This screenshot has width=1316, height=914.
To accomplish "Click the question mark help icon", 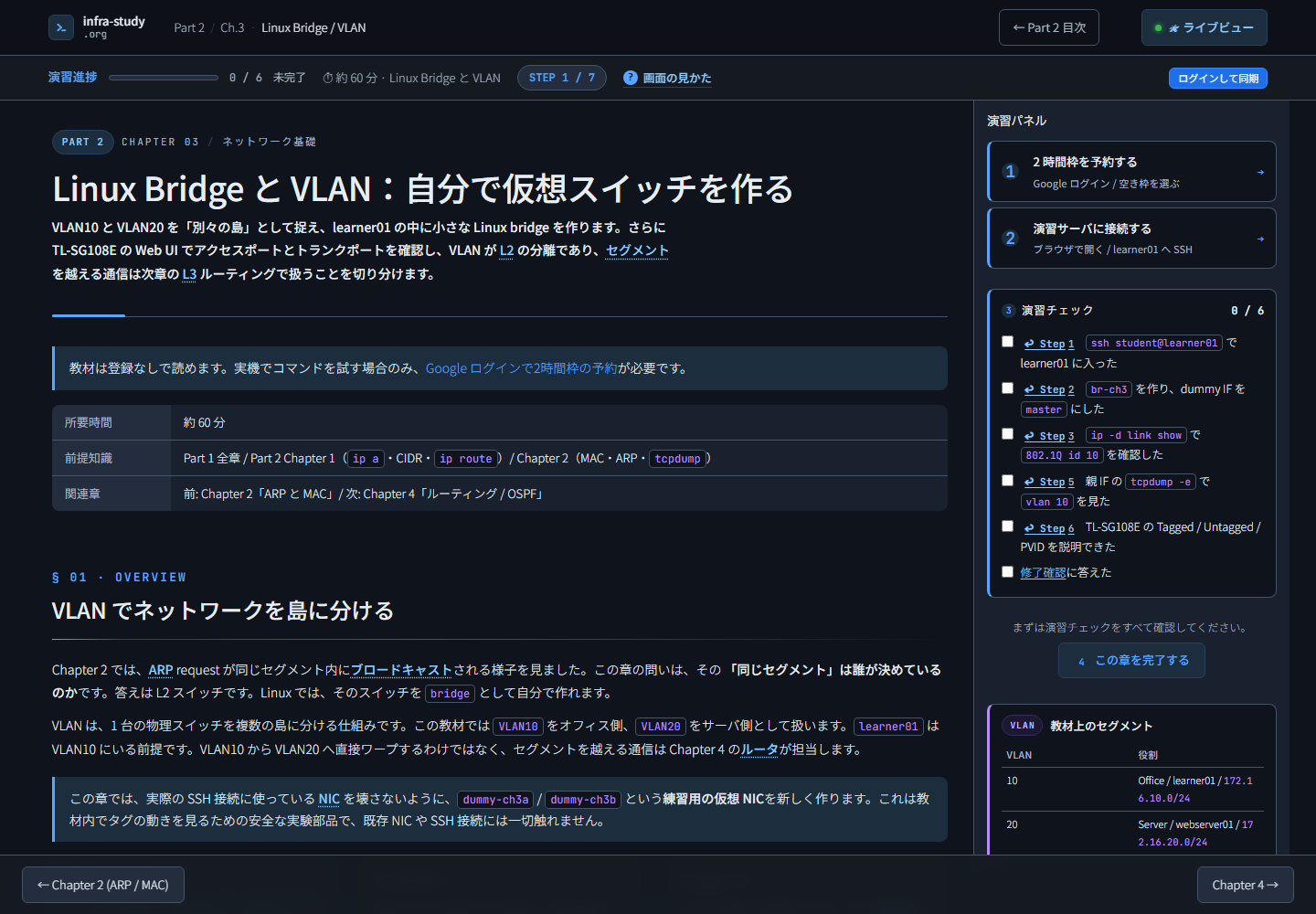I will click(631, 78).
